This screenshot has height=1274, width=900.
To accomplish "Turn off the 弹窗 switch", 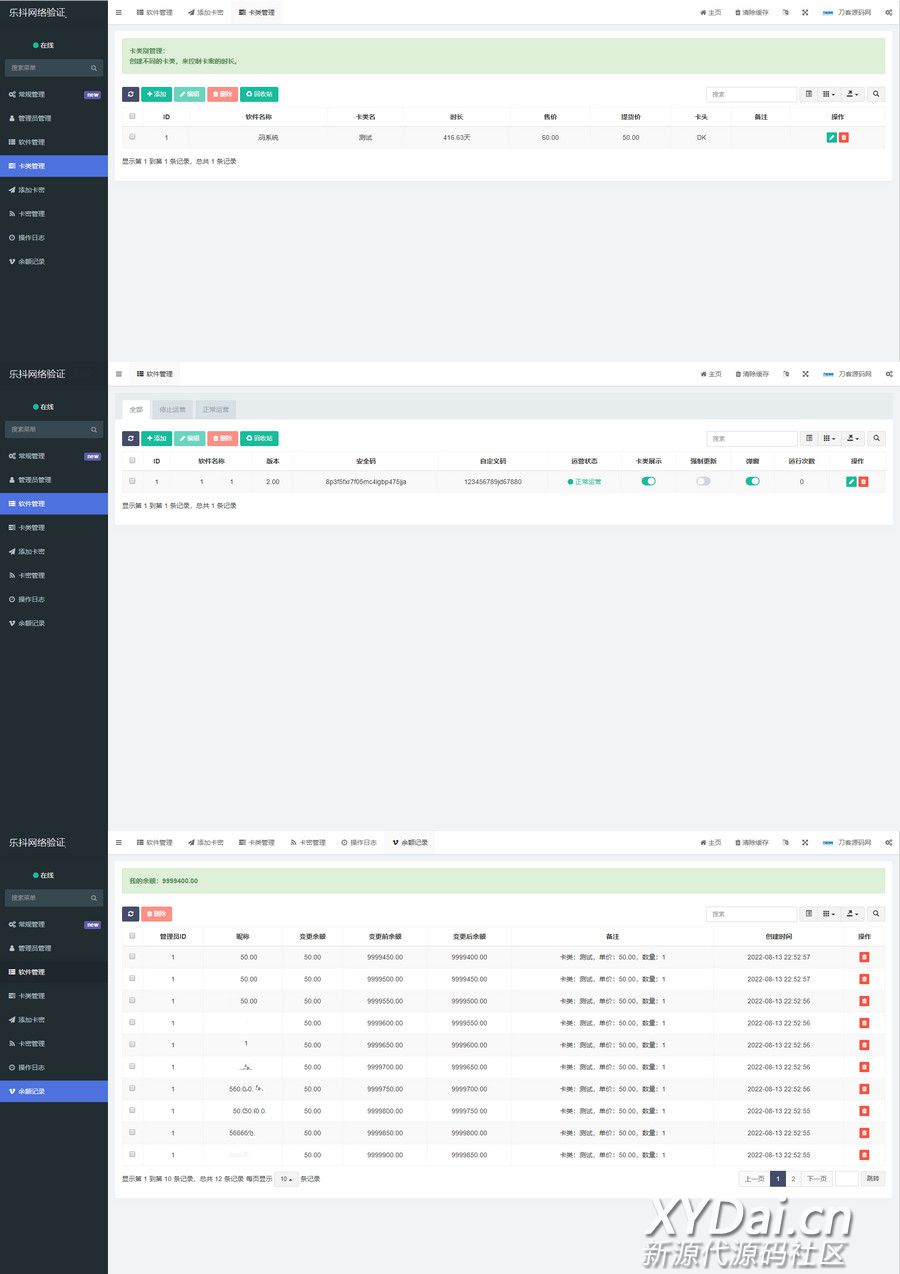I will click(752, 481).
